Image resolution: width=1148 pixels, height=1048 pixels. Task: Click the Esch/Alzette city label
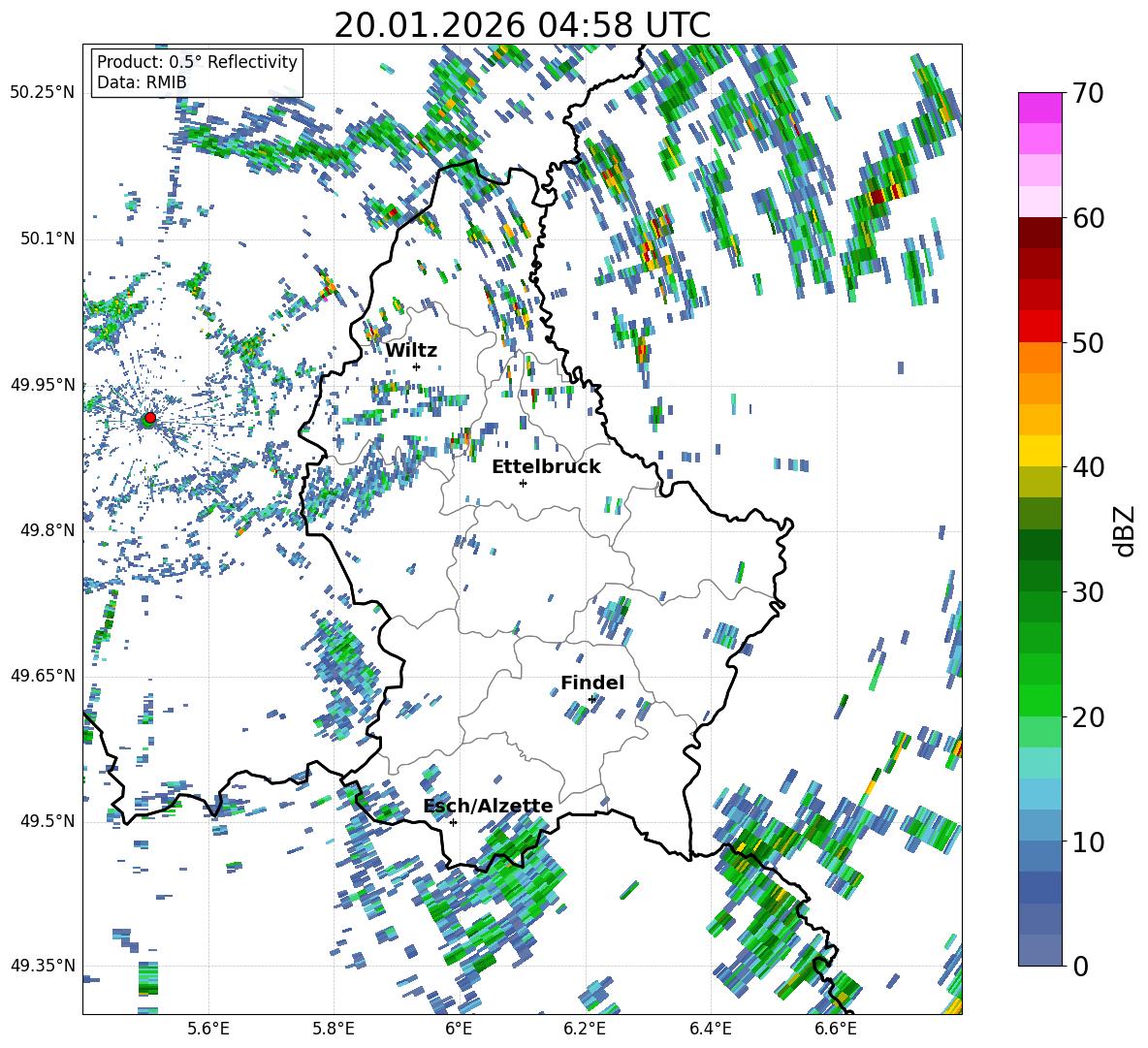click(488, 806)
